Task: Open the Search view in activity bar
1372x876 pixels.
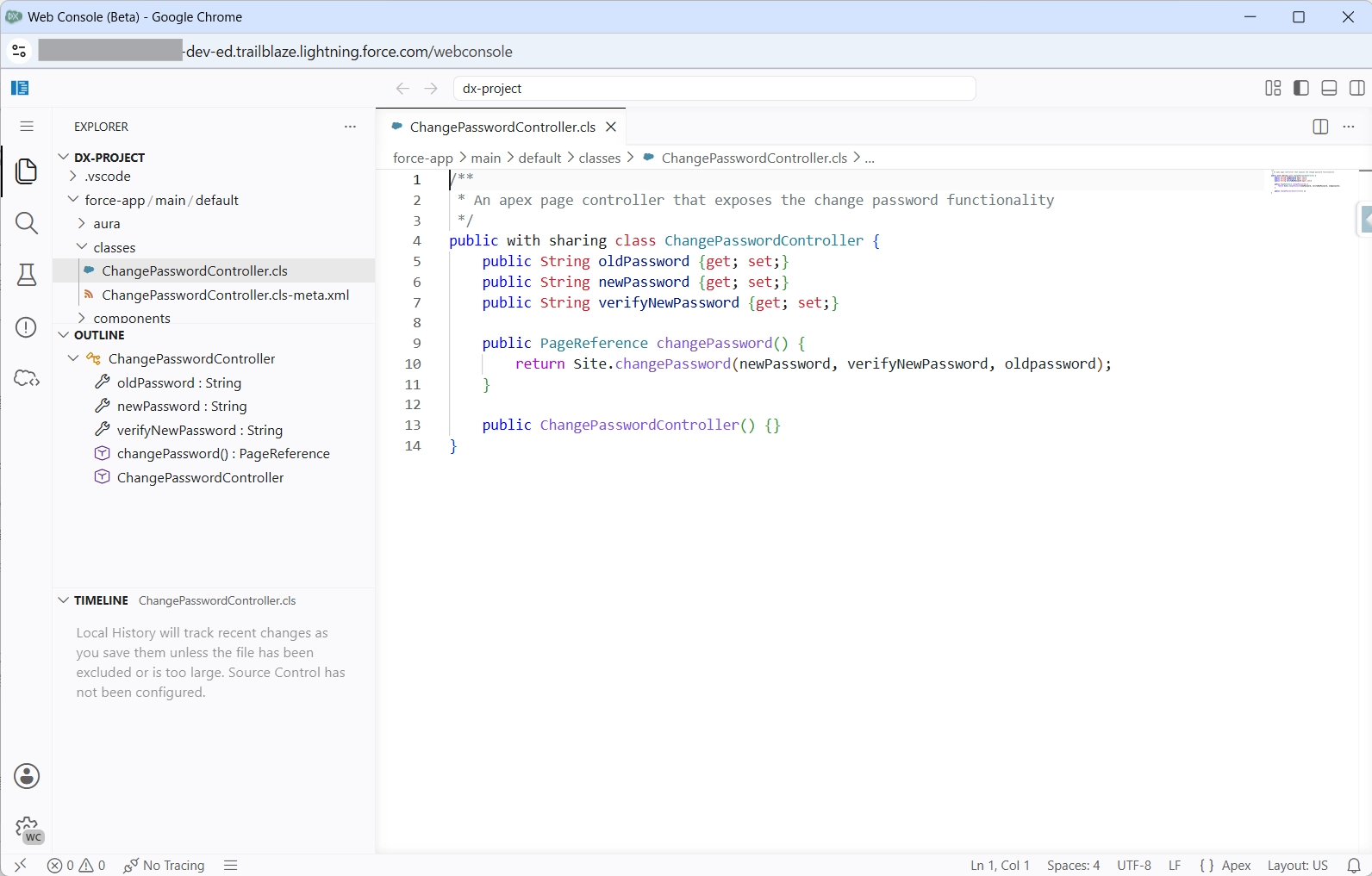Action: click(27, 223)
